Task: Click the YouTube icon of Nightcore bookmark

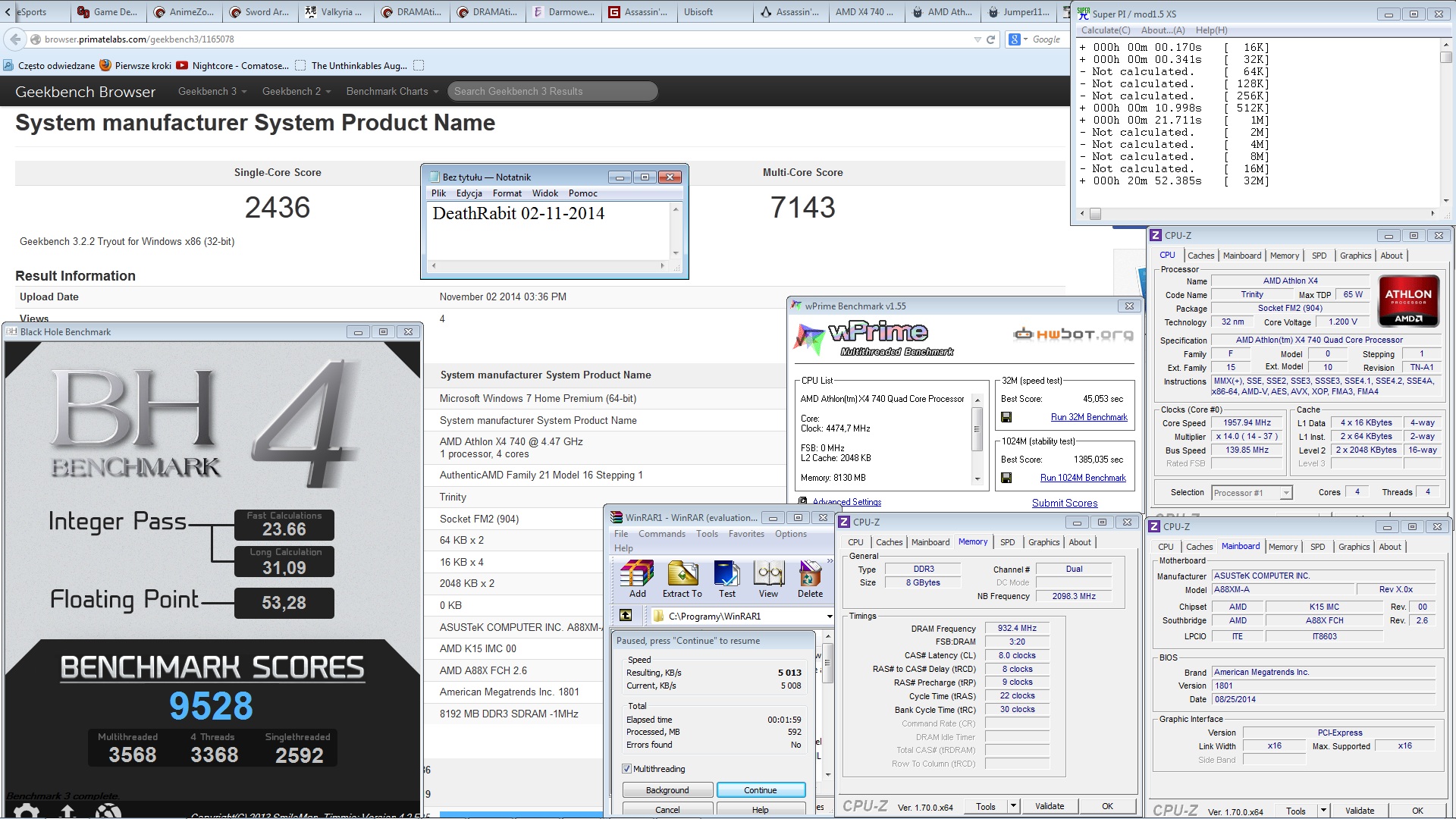Action: [x=182, y=65]
